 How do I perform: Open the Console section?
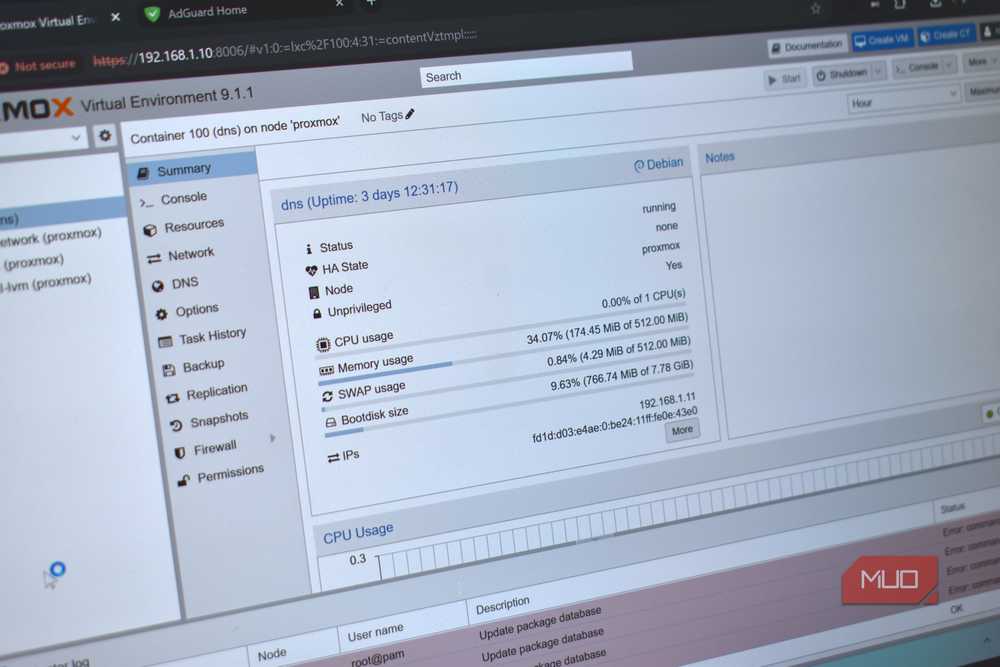(183, 198)
